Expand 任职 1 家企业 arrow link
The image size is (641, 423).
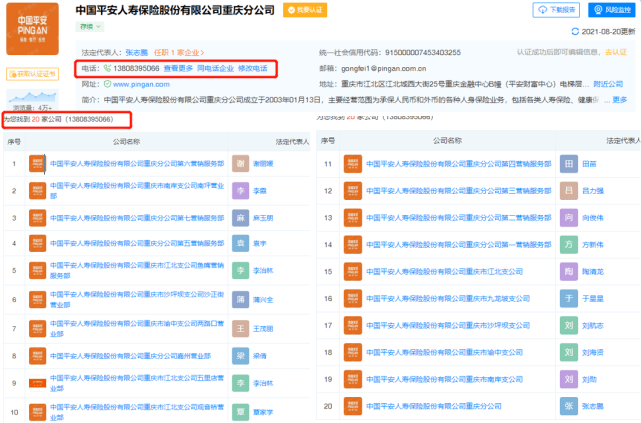179,53
